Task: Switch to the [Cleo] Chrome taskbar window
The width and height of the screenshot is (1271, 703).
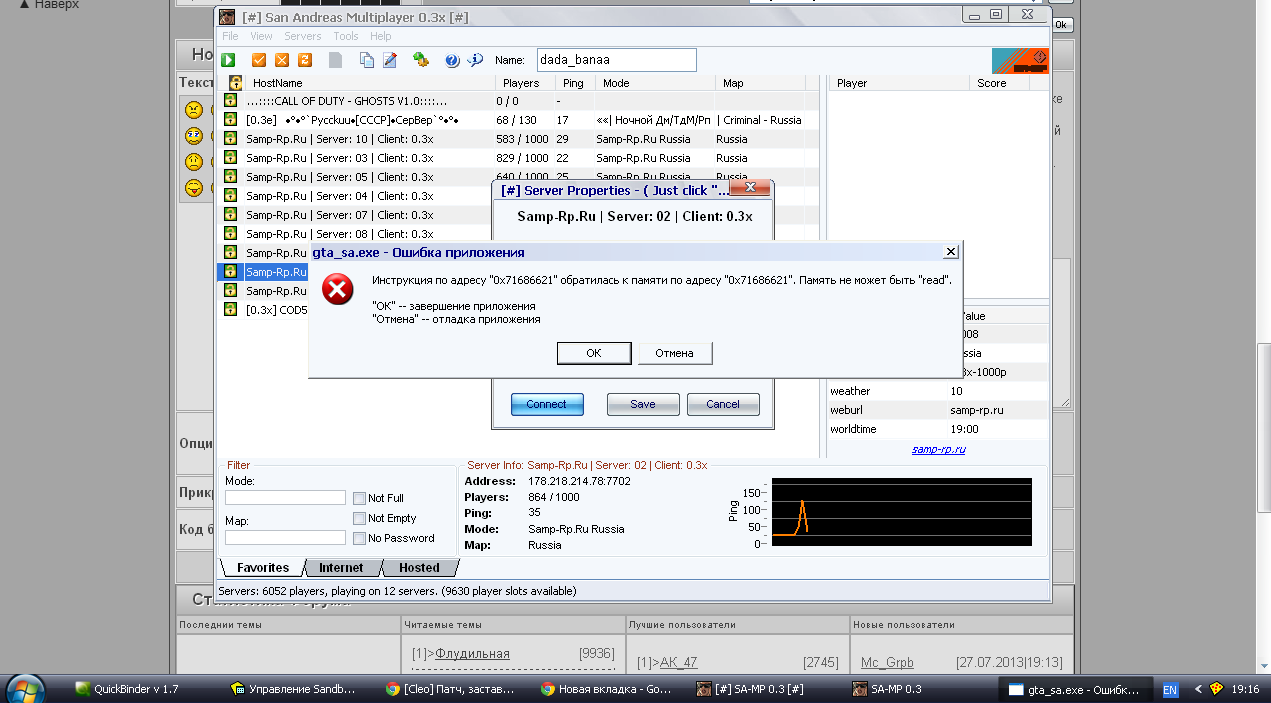Action: click(451, 689)
